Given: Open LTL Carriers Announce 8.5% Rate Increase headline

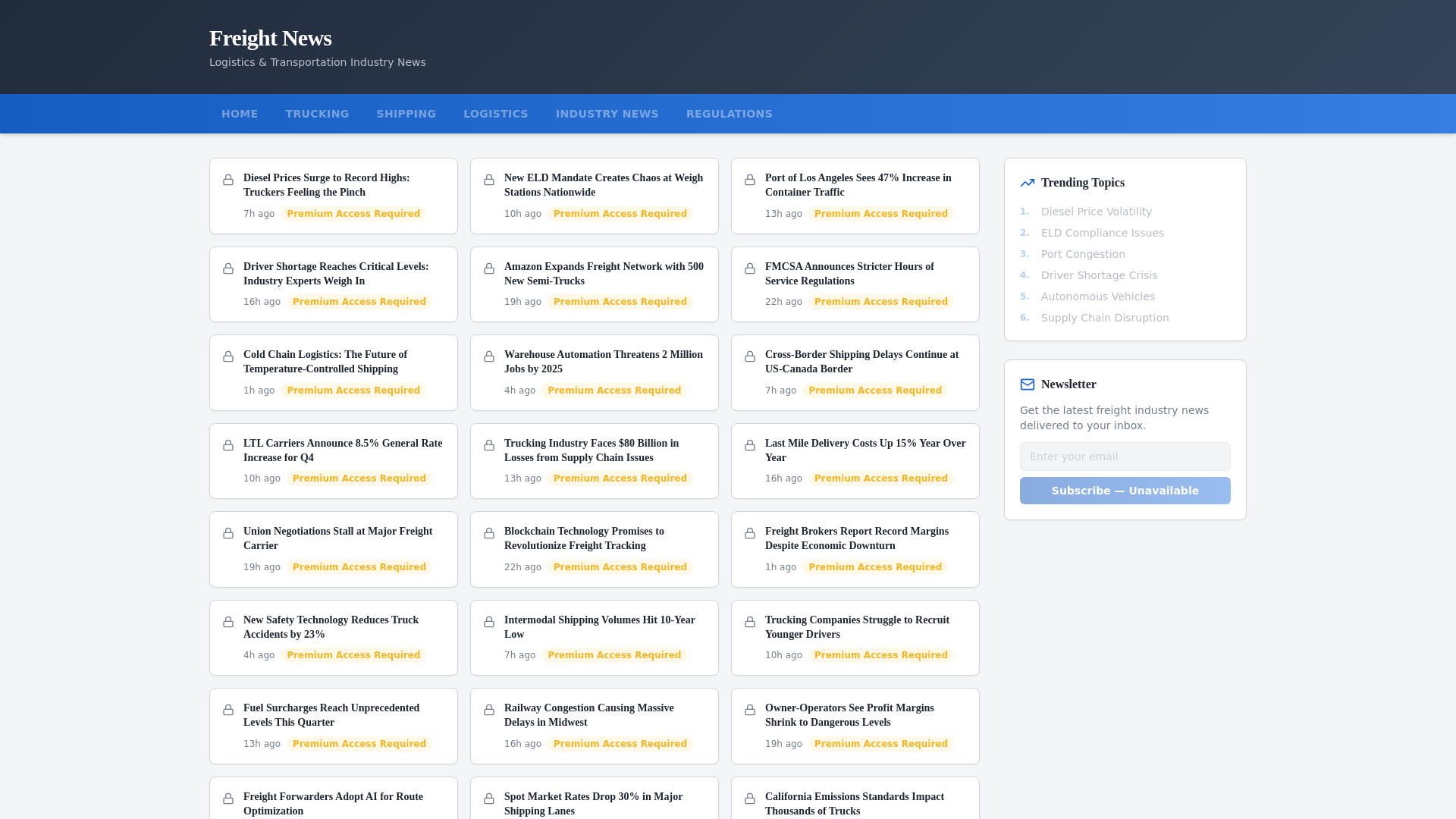Looking at the screenshot, I should point(343,450).
